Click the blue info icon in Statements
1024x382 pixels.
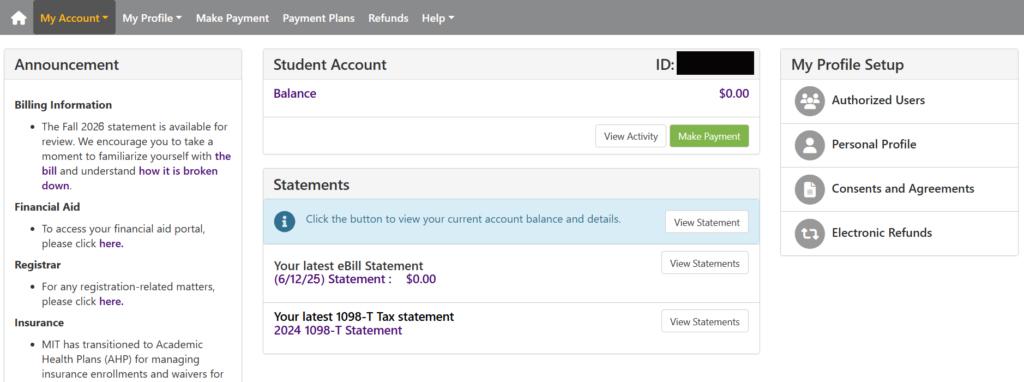[284, 221]
